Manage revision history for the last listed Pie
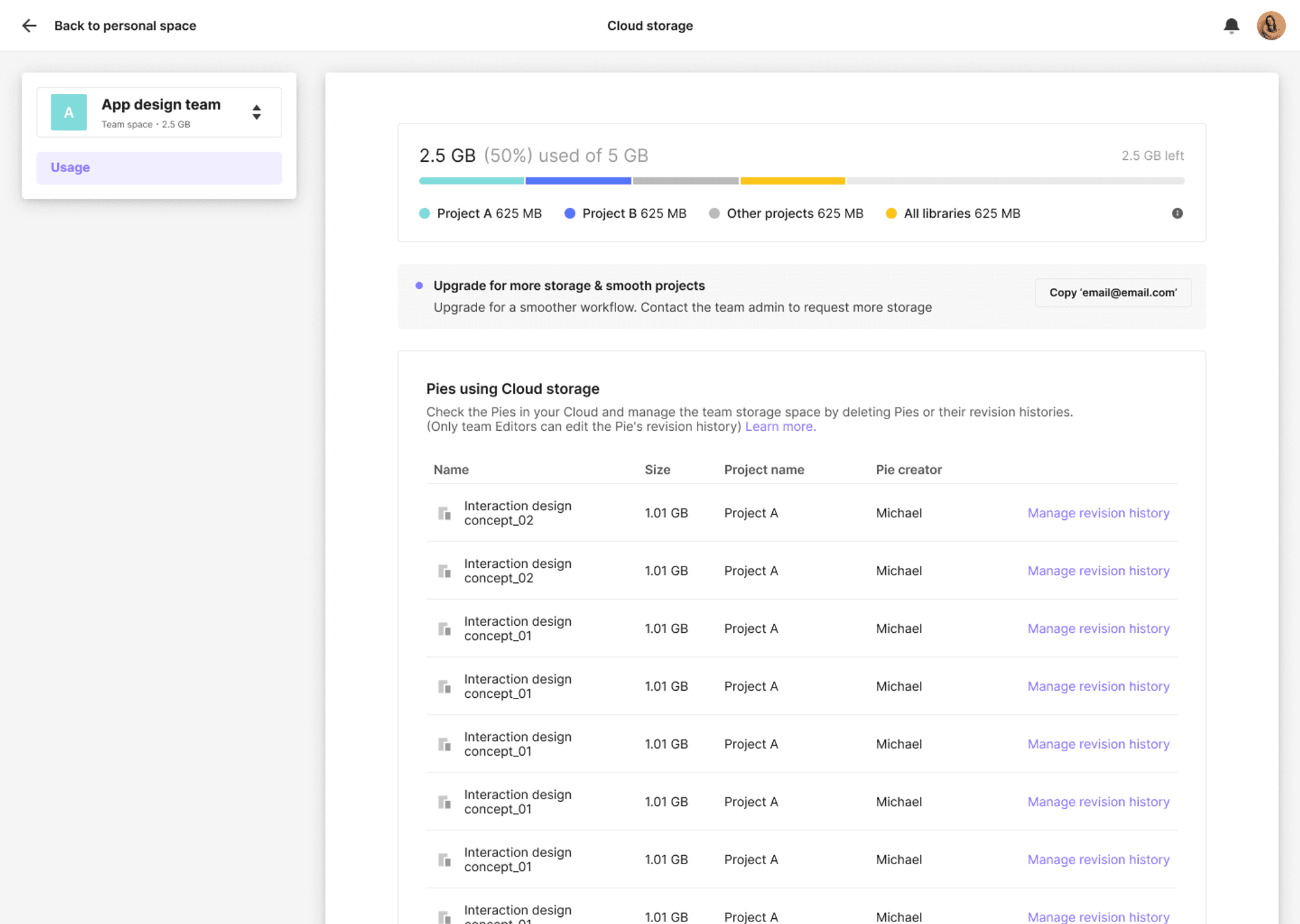1300x924 pixels. (x=1098, y=916)
